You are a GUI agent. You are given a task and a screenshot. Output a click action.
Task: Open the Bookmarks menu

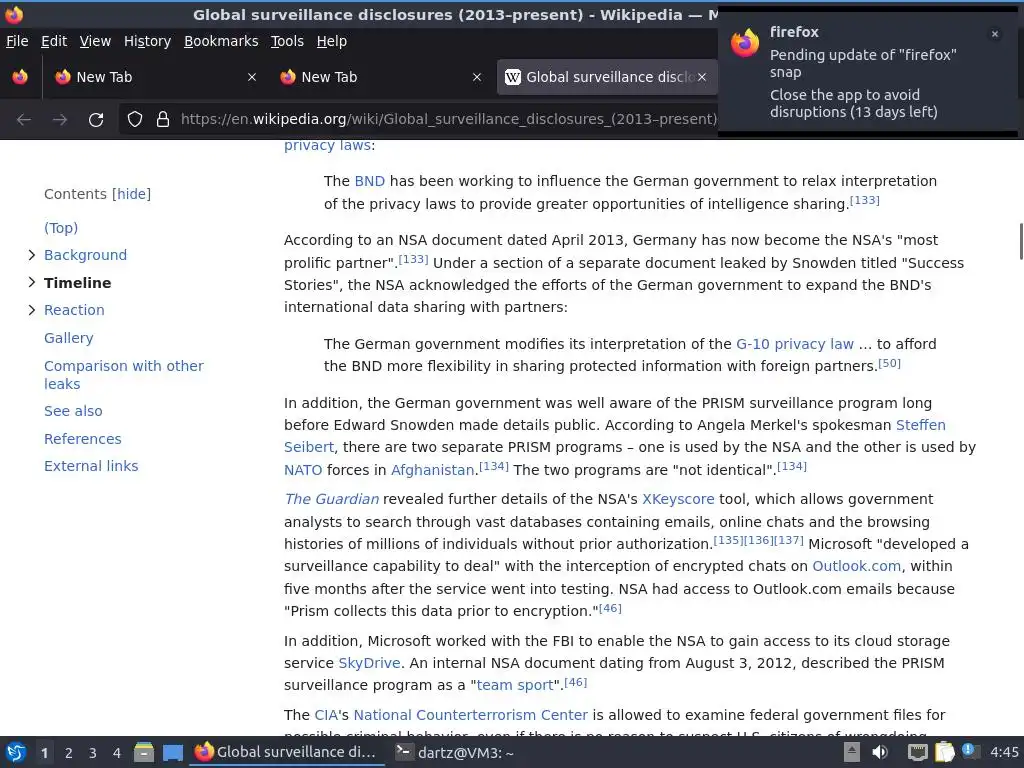[221, 41]
